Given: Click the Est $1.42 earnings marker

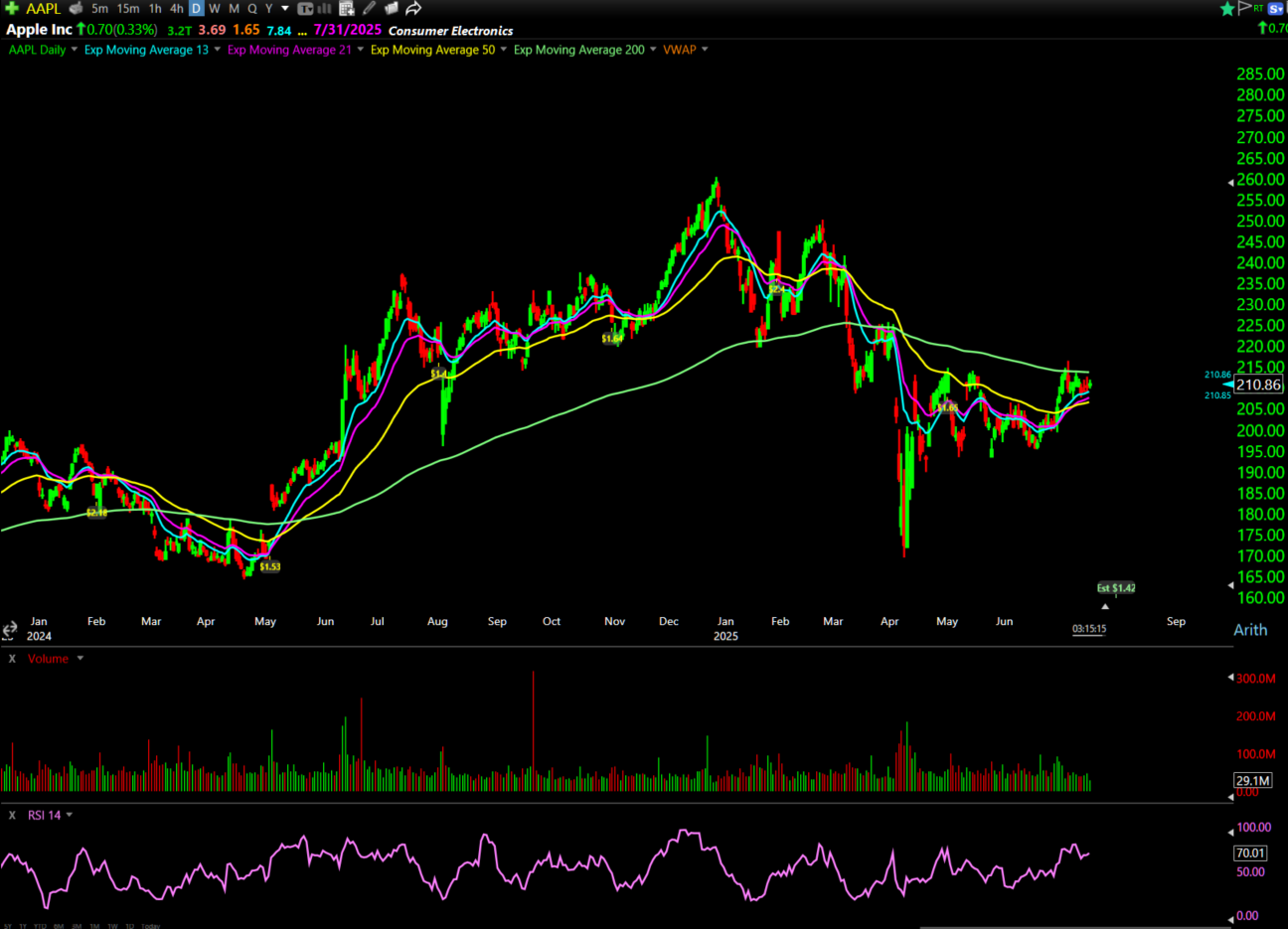Looking at the screenshot, I should coord(1115,588).
